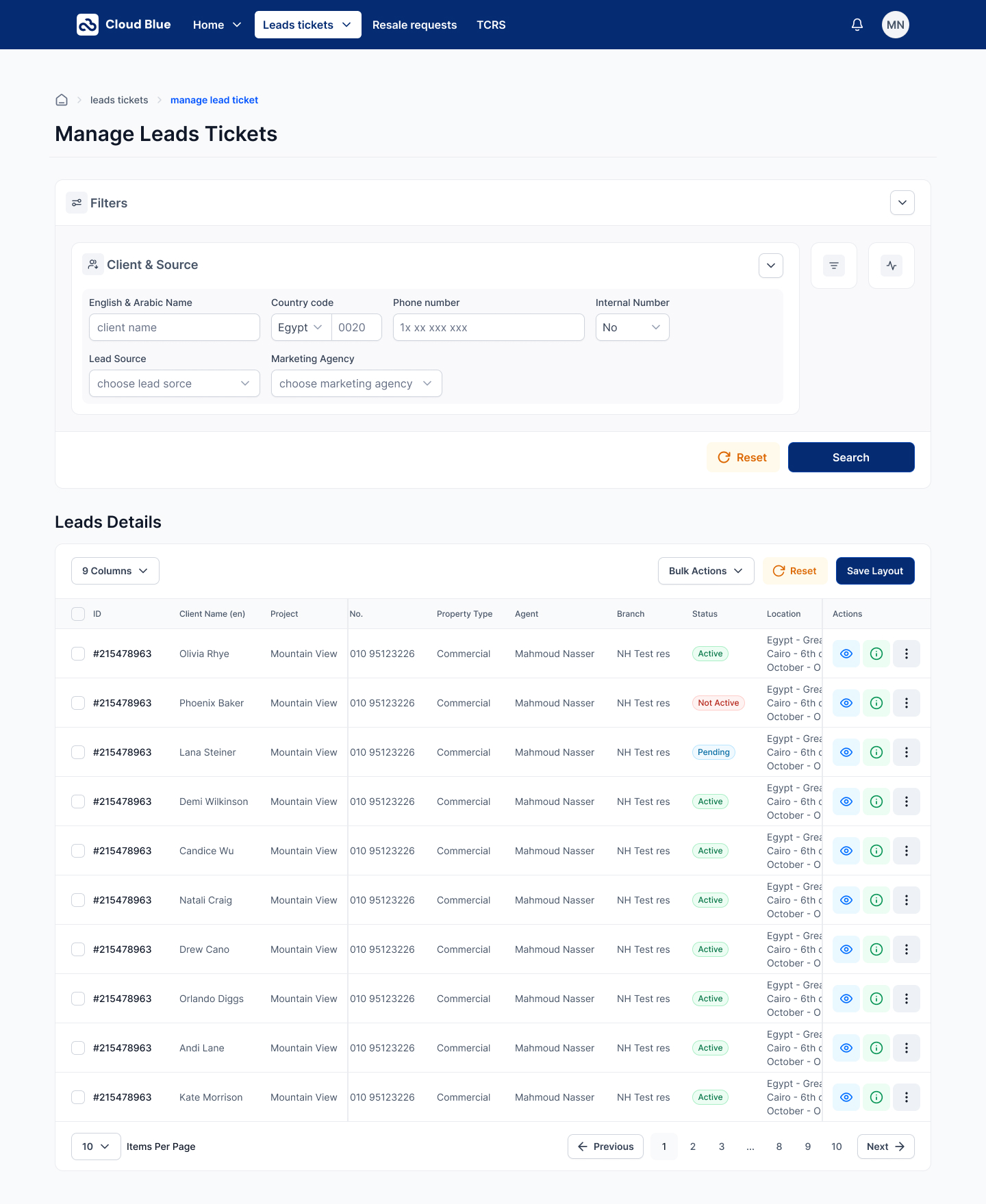View eye icon for Demi Wilkinson
This screenshot has height=1204, width=986.
pos(846,802)
